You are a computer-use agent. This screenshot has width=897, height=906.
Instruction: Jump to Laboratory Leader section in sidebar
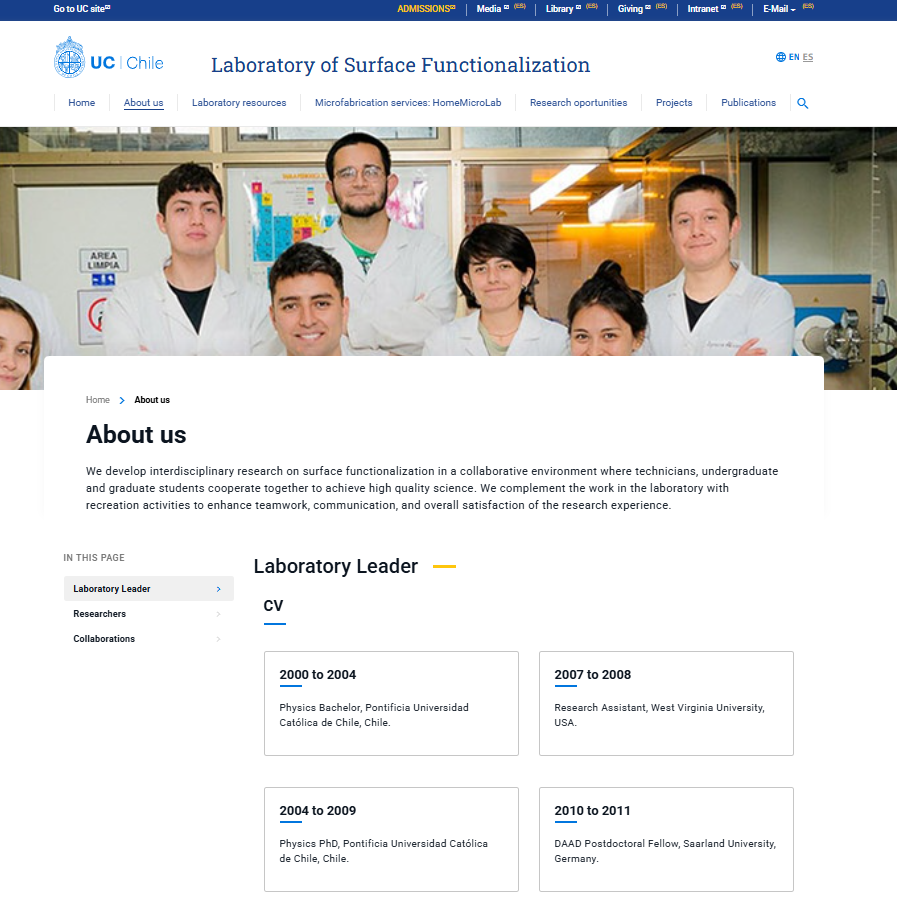149,589
